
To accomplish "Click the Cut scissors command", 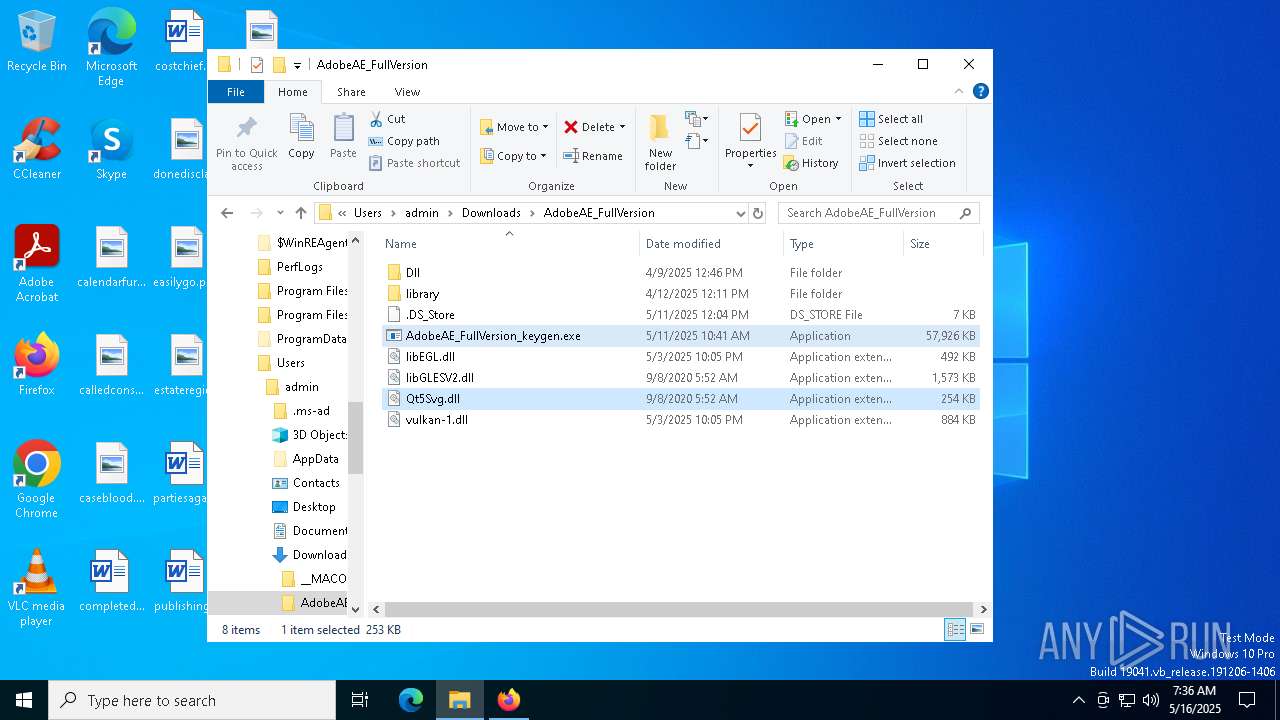I will (x=387, y=119).
